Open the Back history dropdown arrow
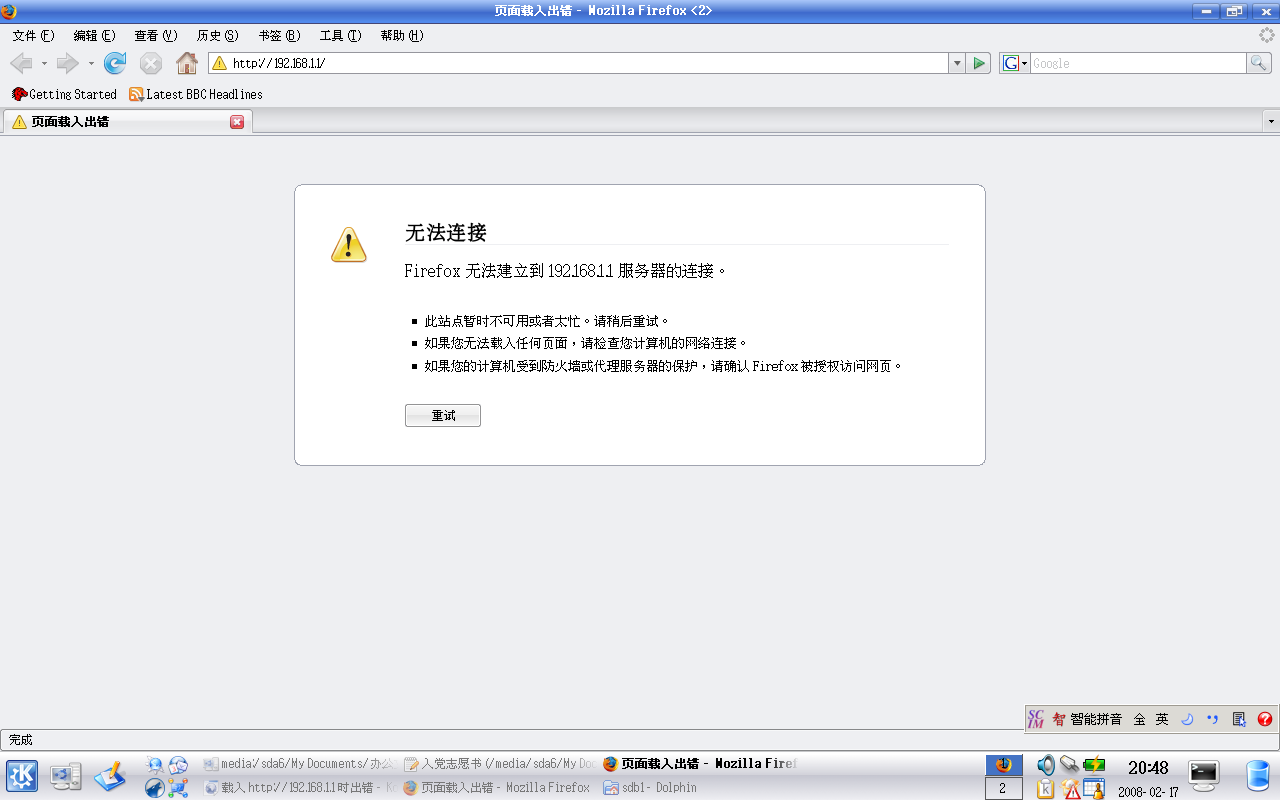The image size is (1280, 800). point(44,64)
